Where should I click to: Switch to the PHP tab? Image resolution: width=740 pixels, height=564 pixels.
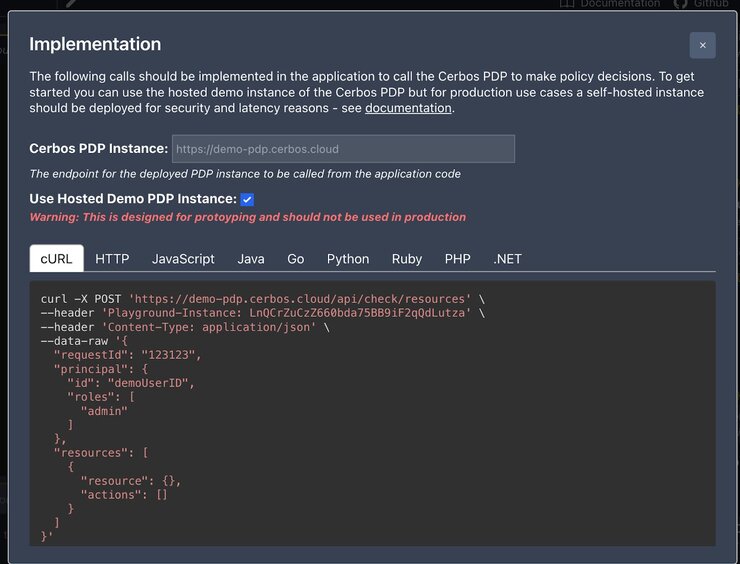pos(457,259)
